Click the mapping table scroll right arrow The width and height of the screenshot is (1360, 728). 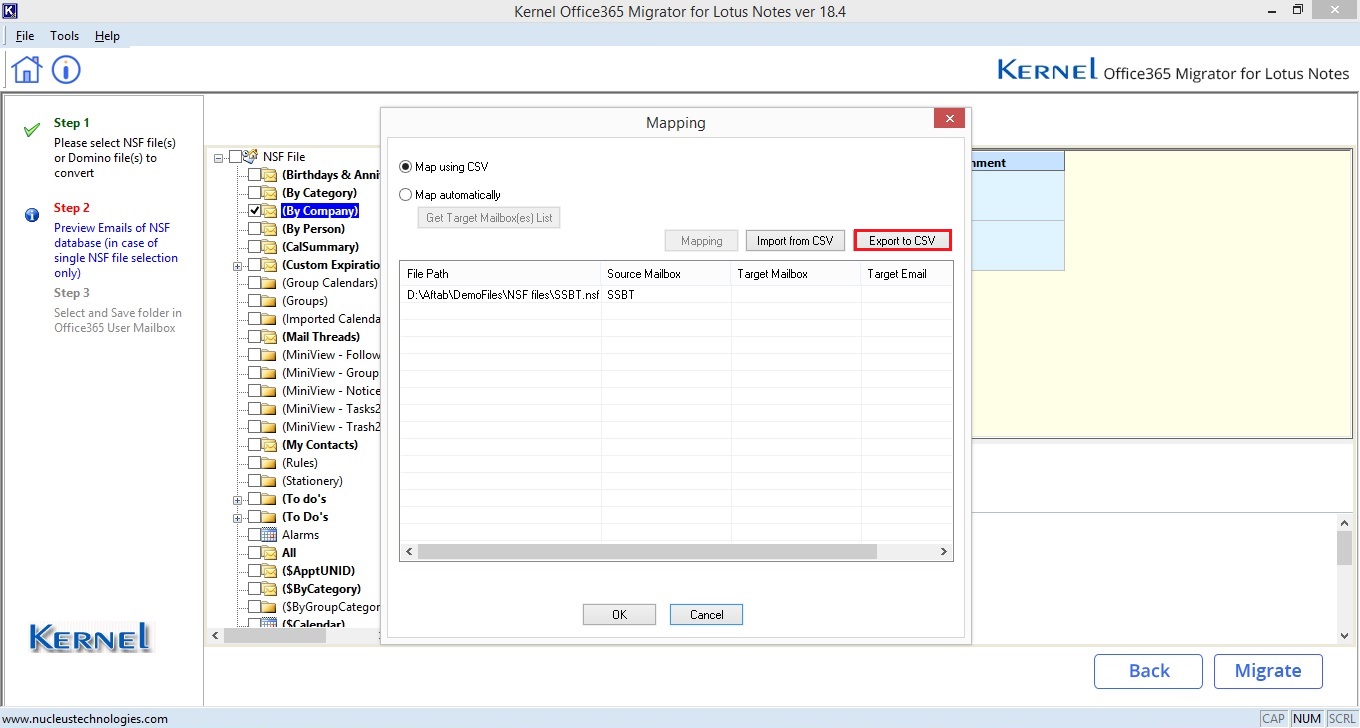[944, 552]
